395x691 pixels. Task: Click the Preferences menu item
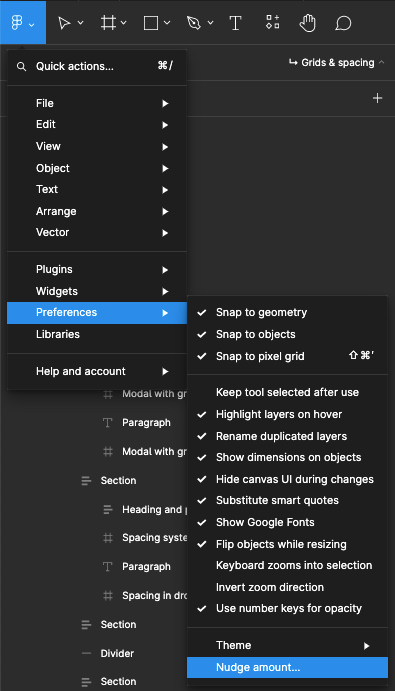[97, 312]
